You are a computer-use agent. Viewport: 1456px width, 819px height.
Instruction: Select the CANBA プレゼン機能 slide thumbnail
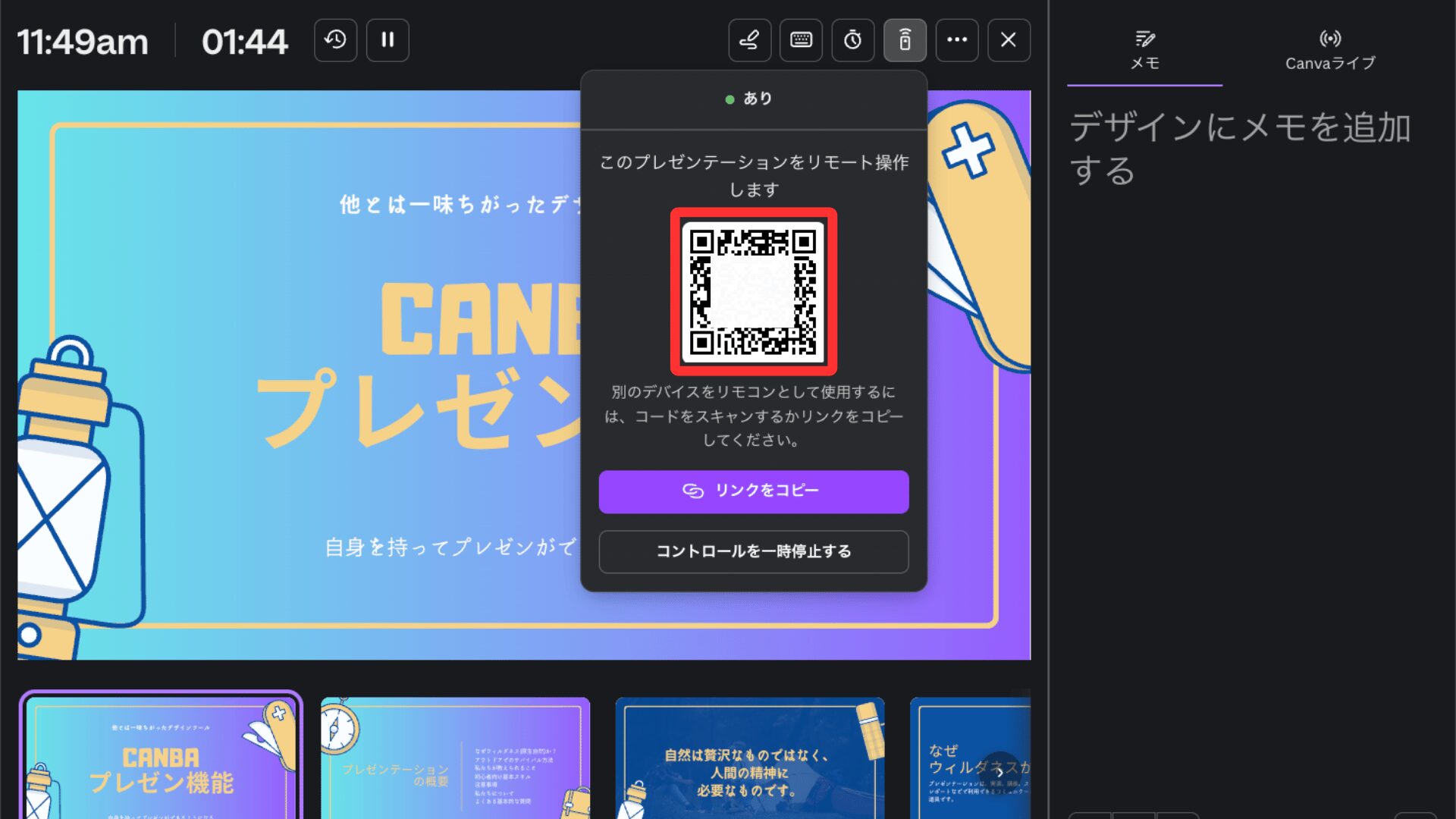[x=161, y=757]
